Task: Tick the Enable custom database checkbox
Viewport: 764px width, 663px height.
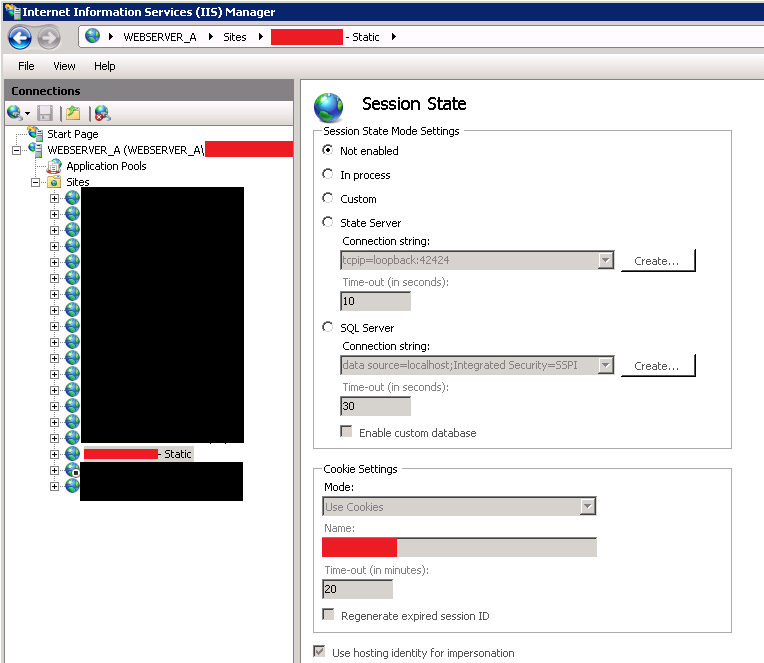Action: point(346,432)
